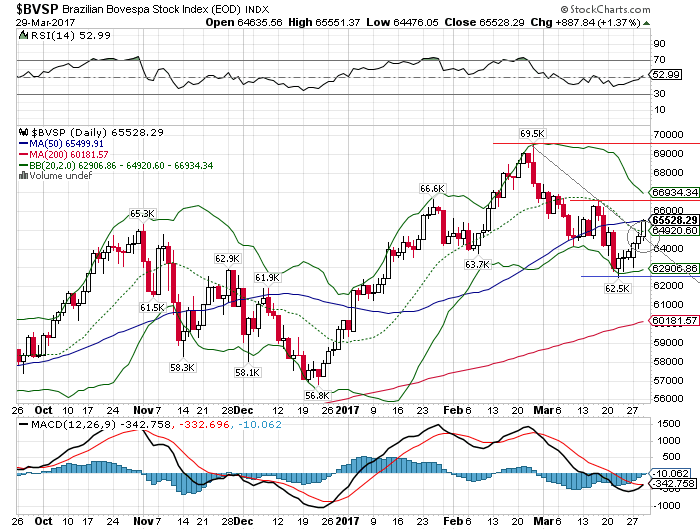The height and width of the screenshot is (530, 700).
Task: Click the -10.062 histogram value tag
Action: point(671,473)
